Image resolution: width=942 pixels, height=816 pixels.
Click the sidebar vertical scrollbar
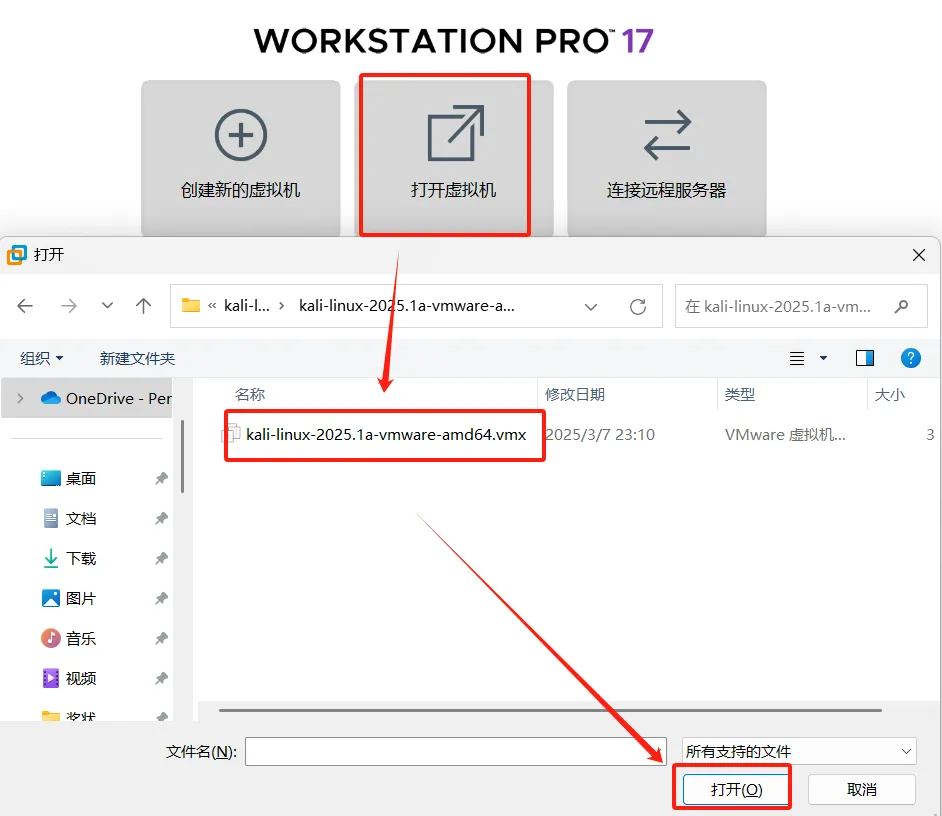tap(182, 456)
